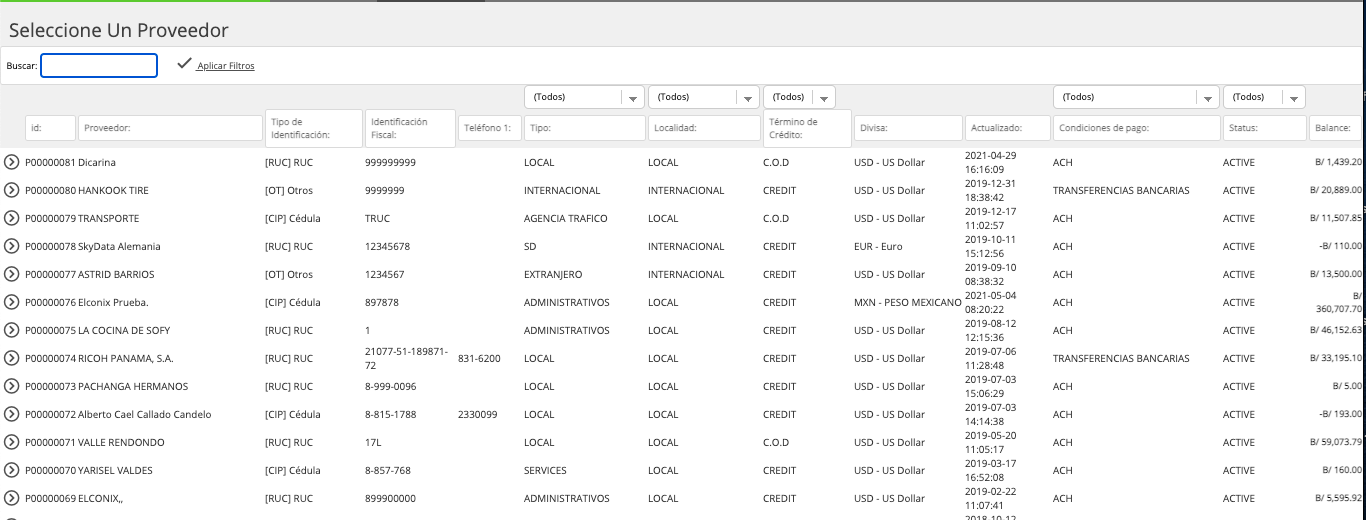Select the arrow icon for RICOH PANAMA, S.A.
This screenshot has width=1366, height=520.
(11, 358)
